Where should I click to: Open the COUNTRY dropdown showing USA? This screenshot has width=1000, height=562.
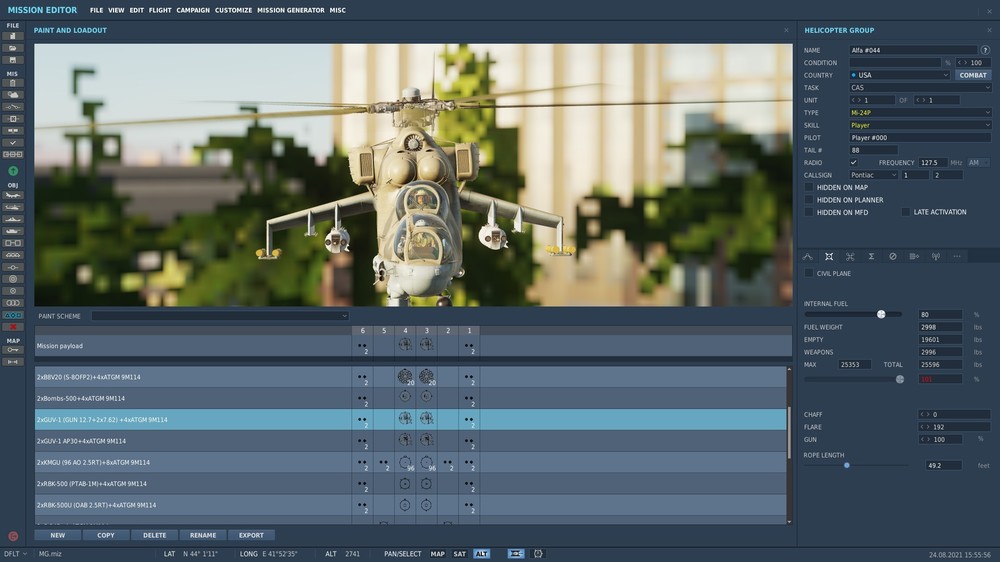click(900, 75)
